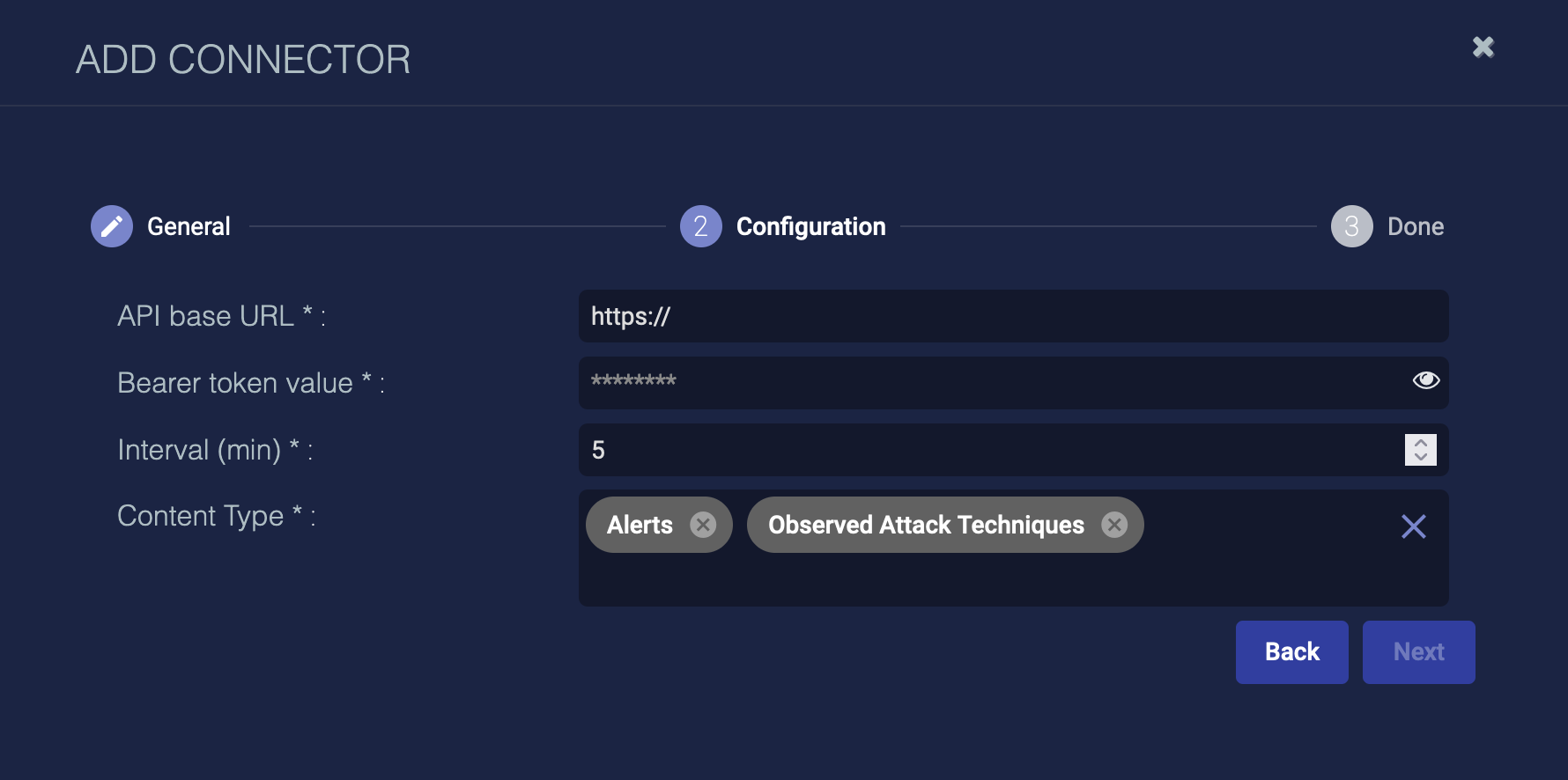1568x780 pixels.
Task: Click the step 3 circle icon
Action: [1351, 226]
